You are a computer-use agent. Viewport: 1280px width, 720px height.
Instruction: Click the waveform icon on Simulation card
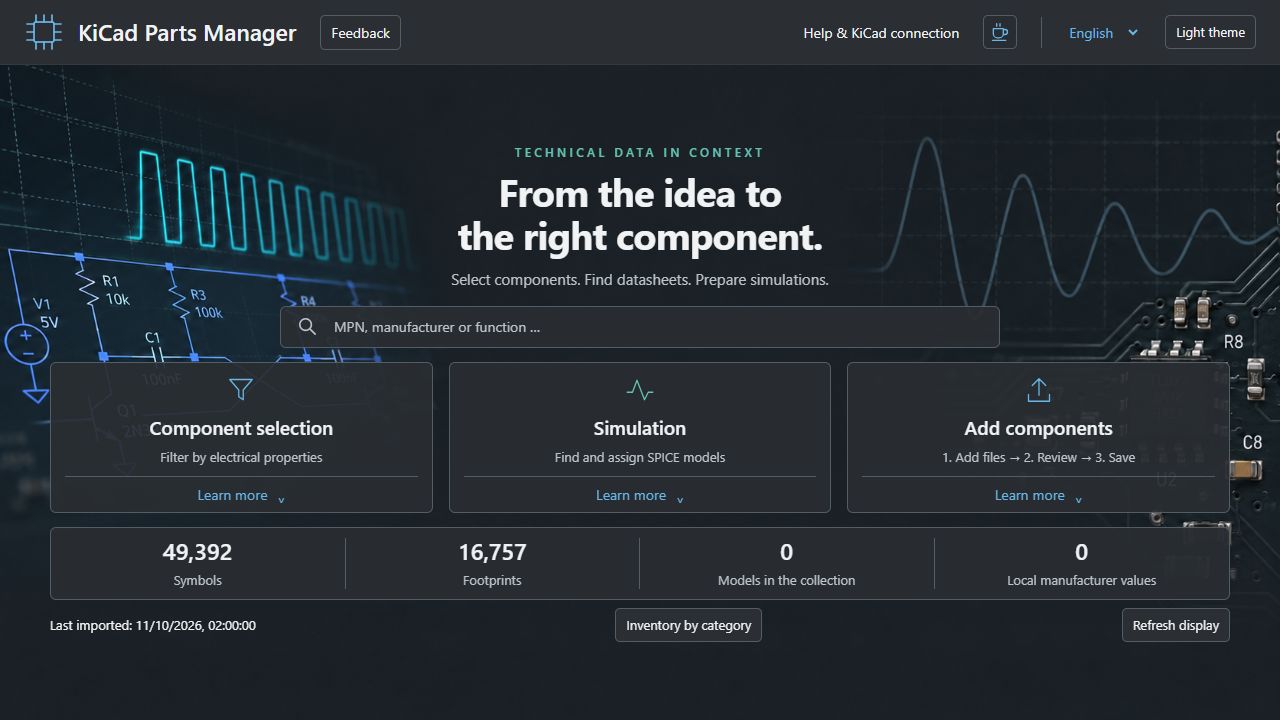pos(640,390)
